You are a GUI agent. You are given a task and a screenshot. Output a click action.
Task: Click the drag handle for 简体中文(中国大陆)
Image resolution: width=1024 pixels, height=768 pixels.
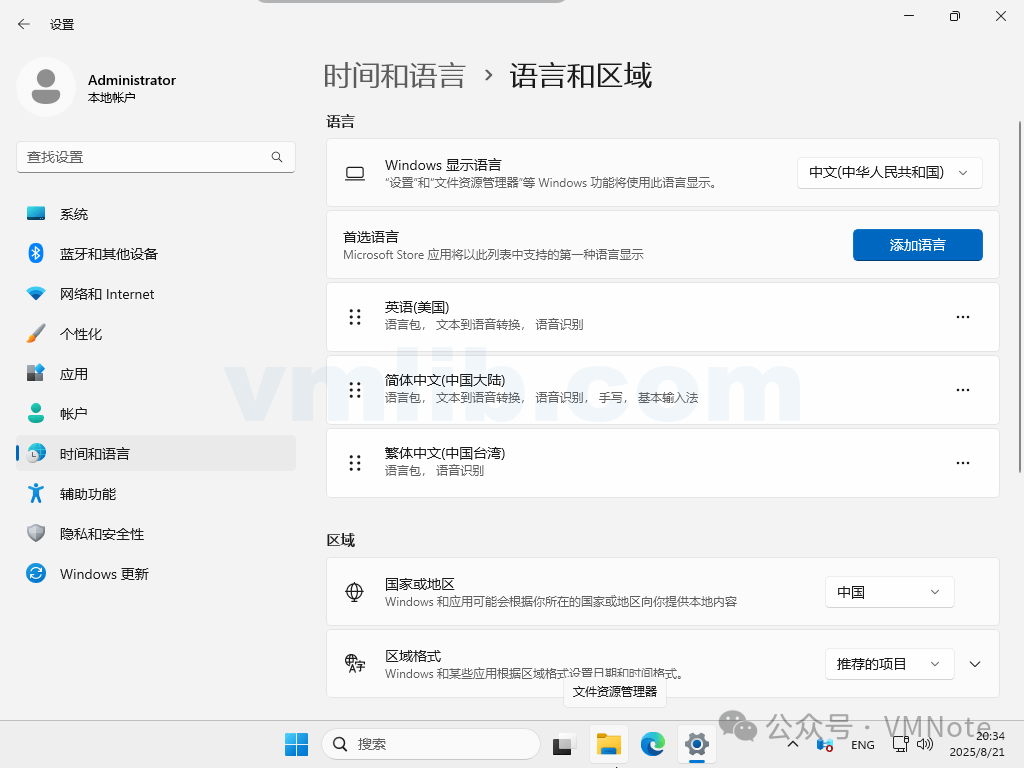click(355, 390)
